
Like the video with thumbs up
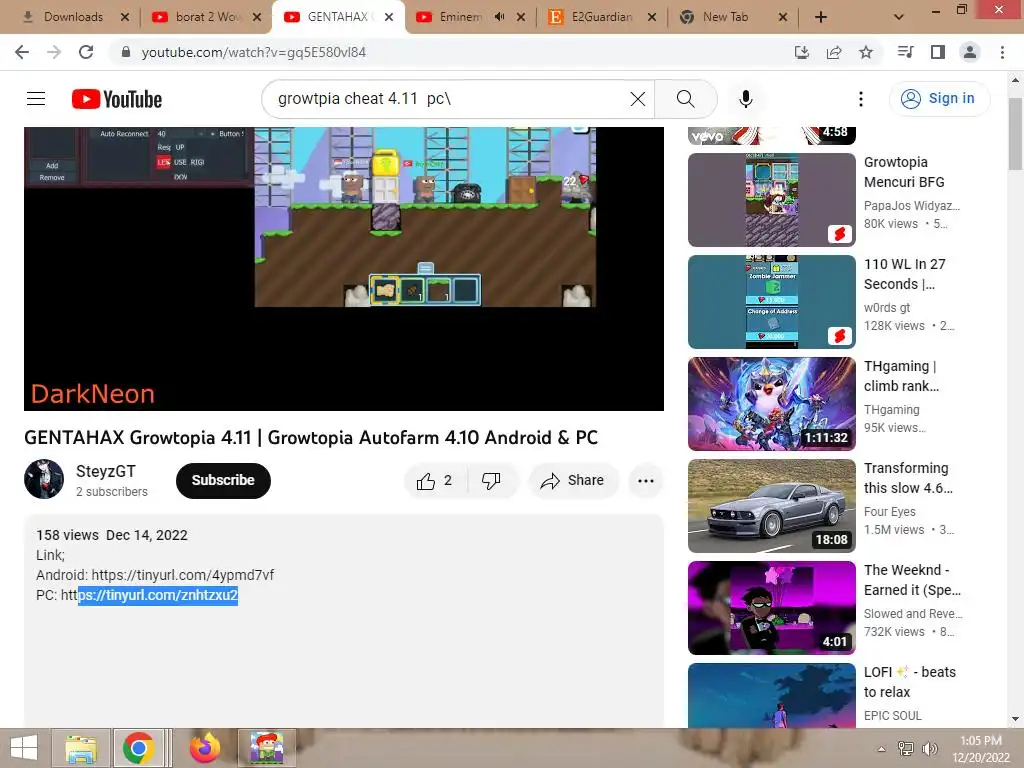434,481
